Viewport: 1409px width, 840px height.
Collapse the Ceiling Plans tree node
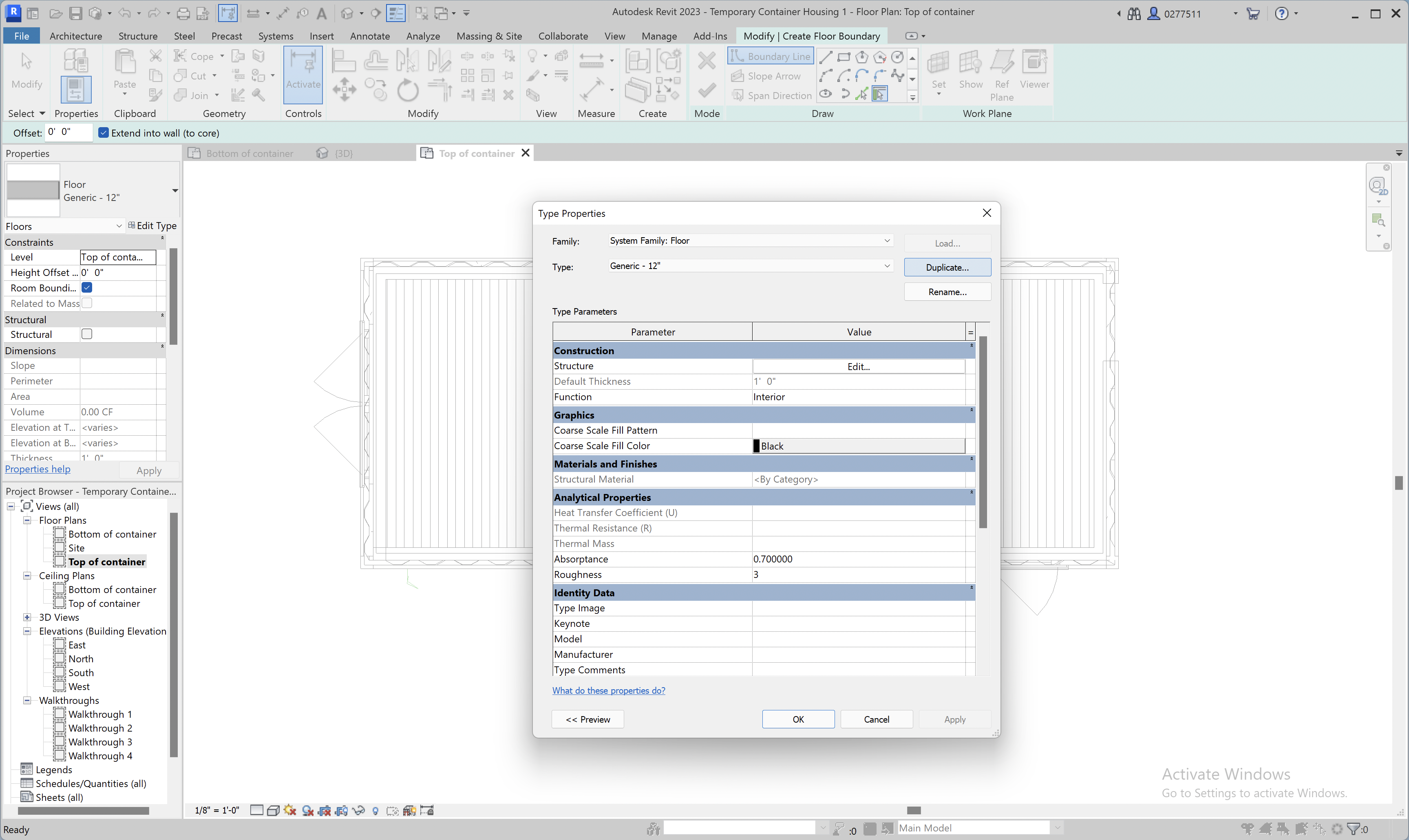pos(27,575)
